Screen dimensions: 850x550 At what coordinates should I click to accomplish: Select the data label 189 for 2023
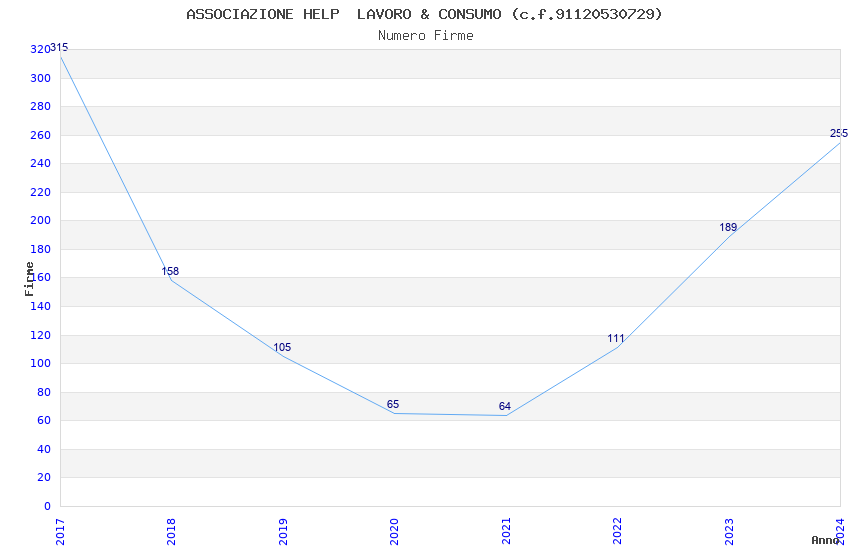point(728,228)
